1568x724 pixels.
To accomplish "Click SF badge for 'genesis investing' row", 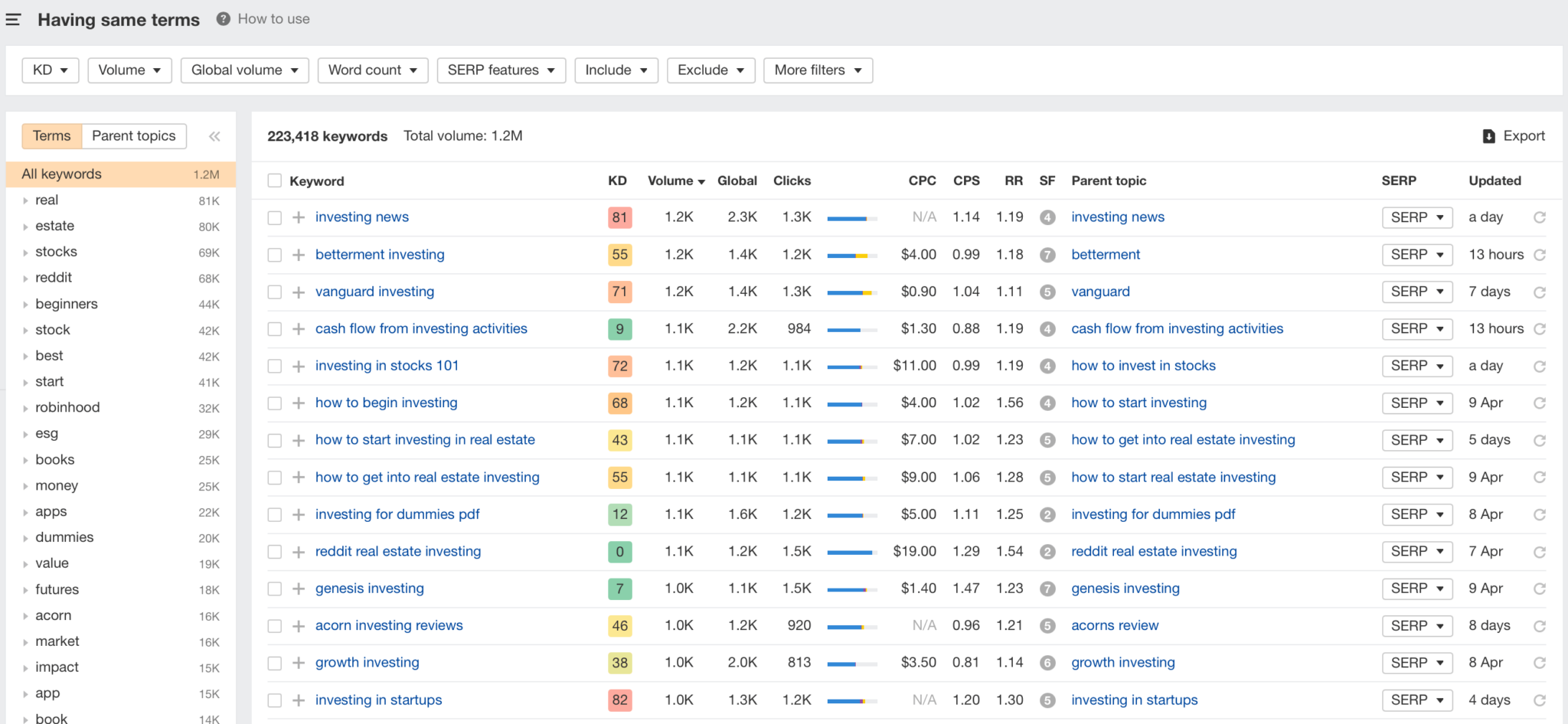I will pos(1047,589).
